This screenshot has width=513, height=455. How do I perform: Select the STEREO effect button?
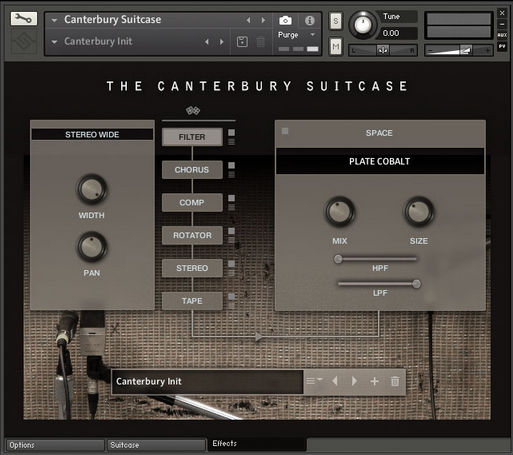click(x=192, y=268)
